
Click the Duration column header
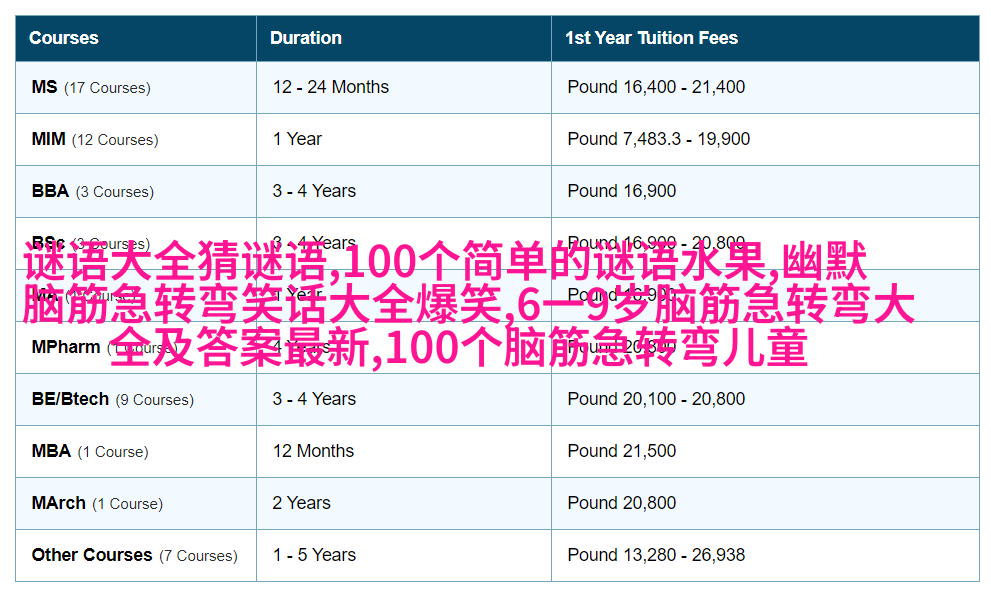(306, 38)
